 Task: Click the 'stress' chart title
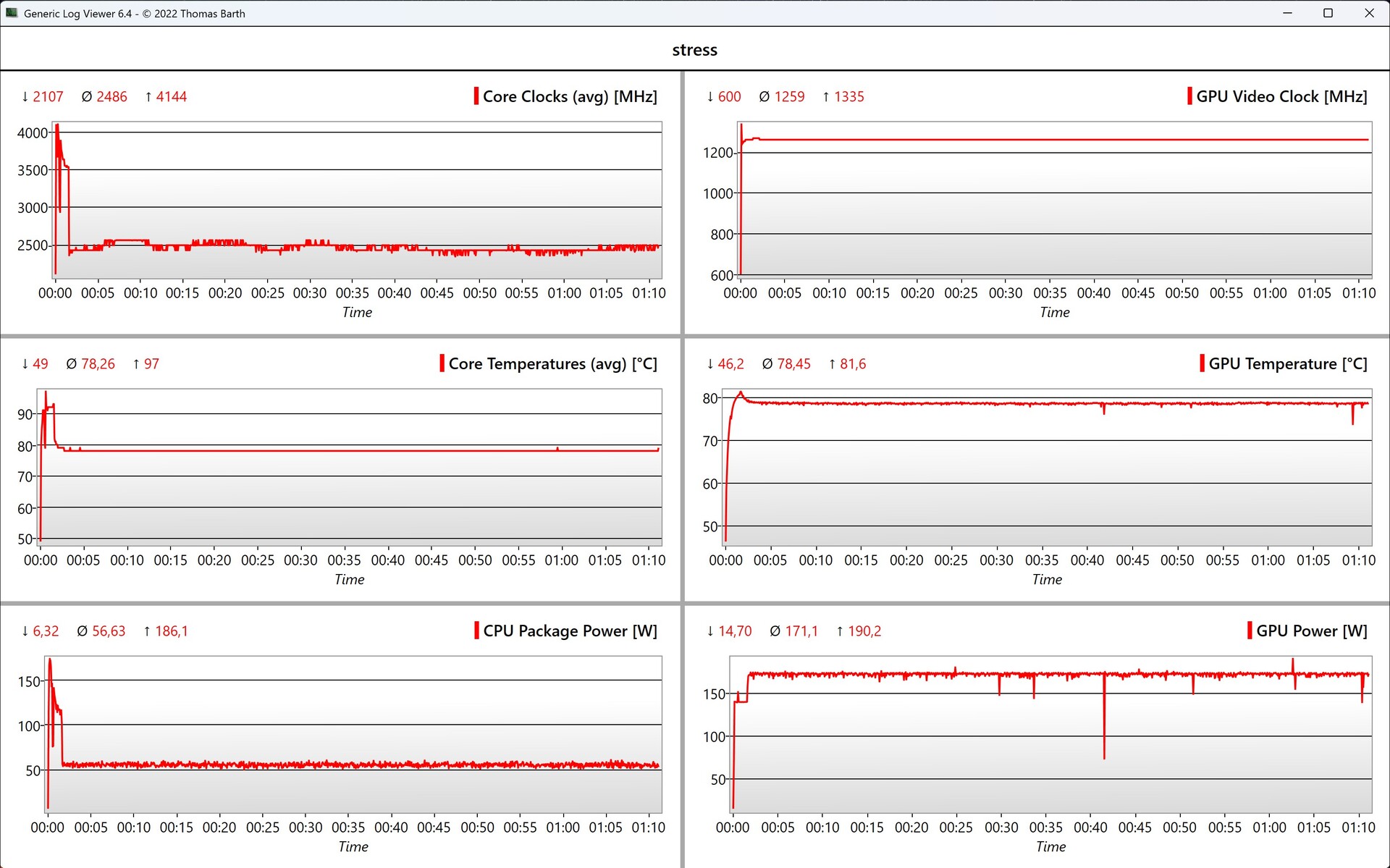(694, 50)
